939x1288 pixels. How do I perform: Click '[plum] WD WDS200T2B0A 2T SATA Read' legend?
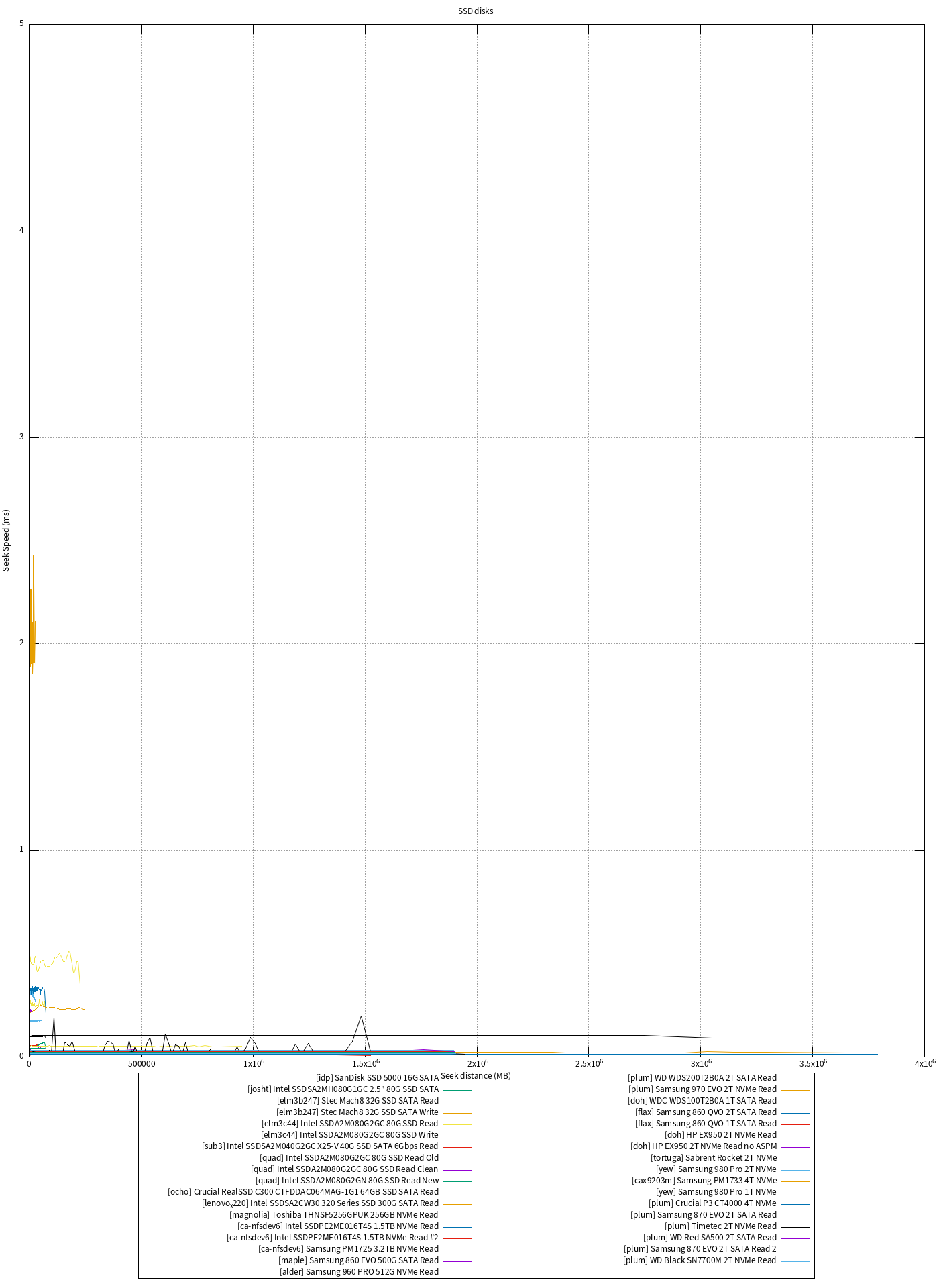(x=702, y=1078)
